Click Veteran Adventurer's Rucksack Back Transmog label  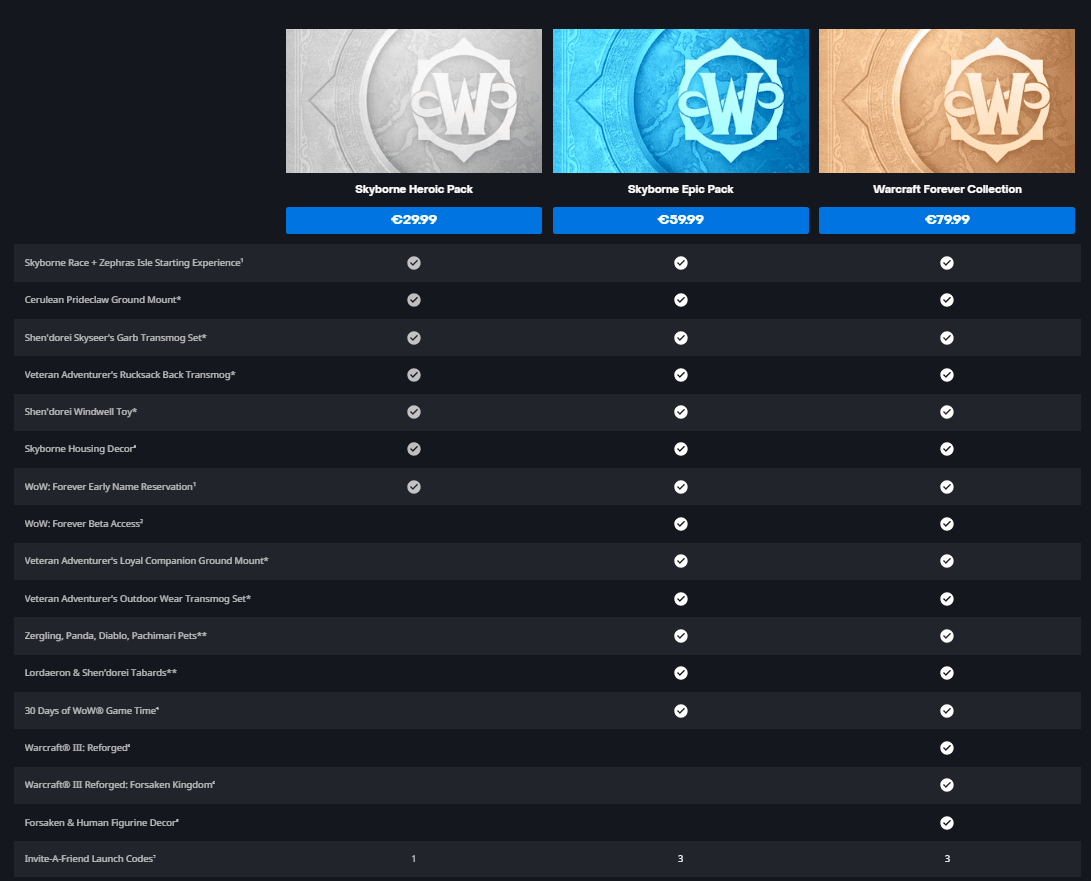coord(130,375)
